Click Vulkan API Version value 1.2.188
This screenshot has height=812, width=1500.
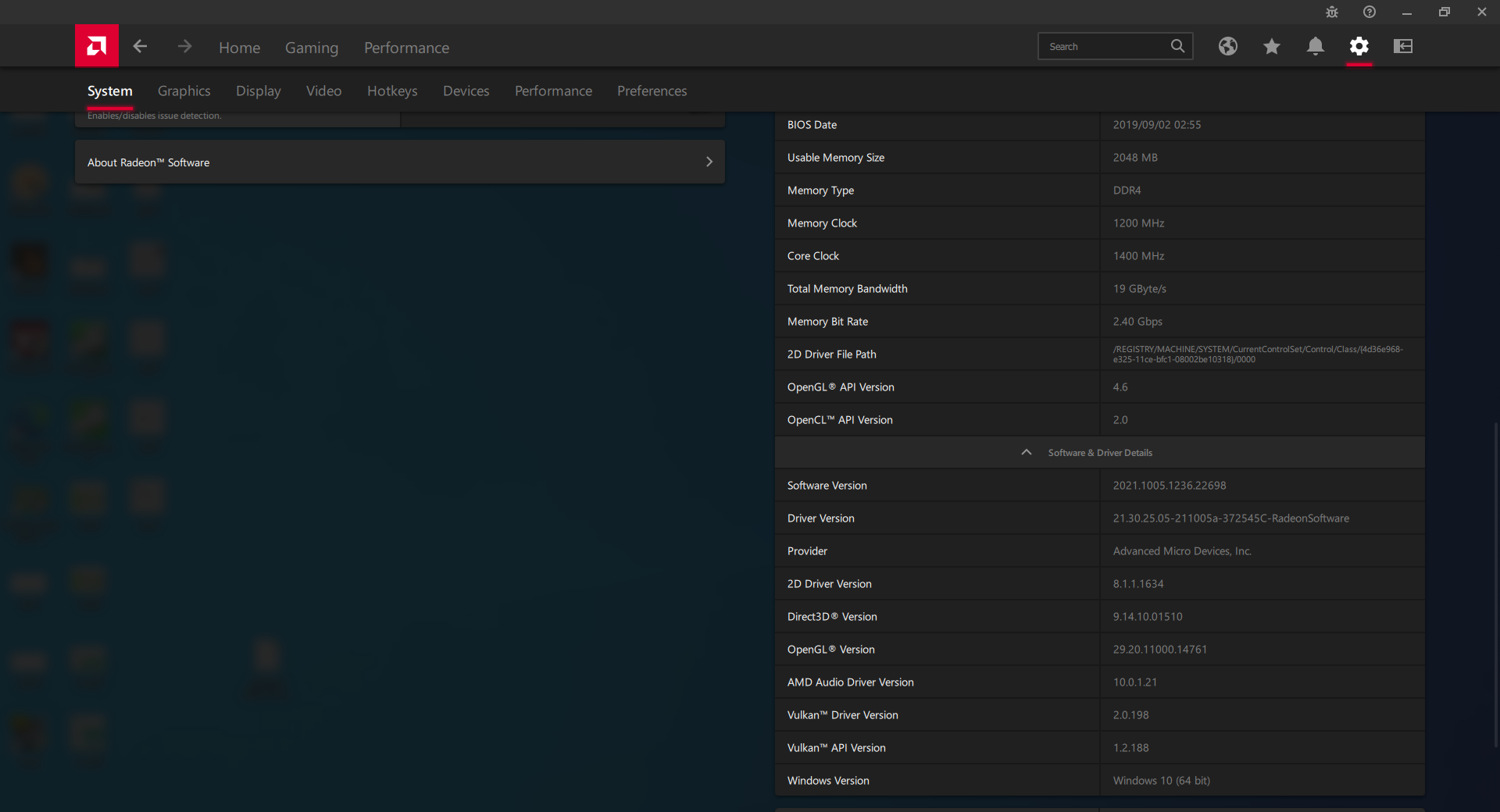(1130, 748)
